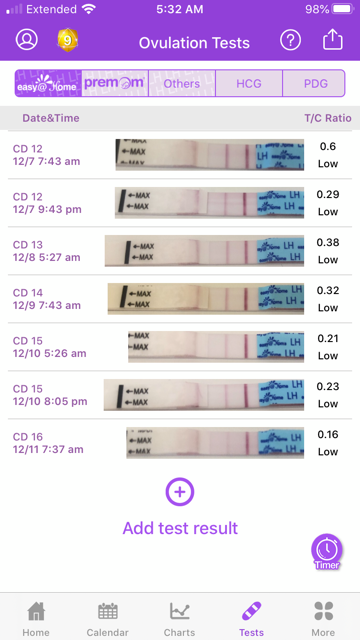Open the help question mark icon
The width and height of the screenshot is (360, 640).
290,40
